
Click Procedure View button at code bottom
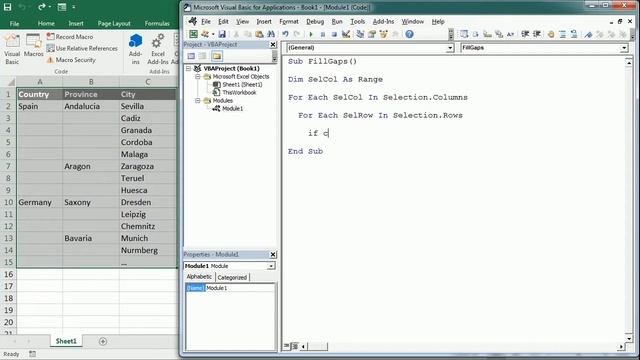(287, 347)
